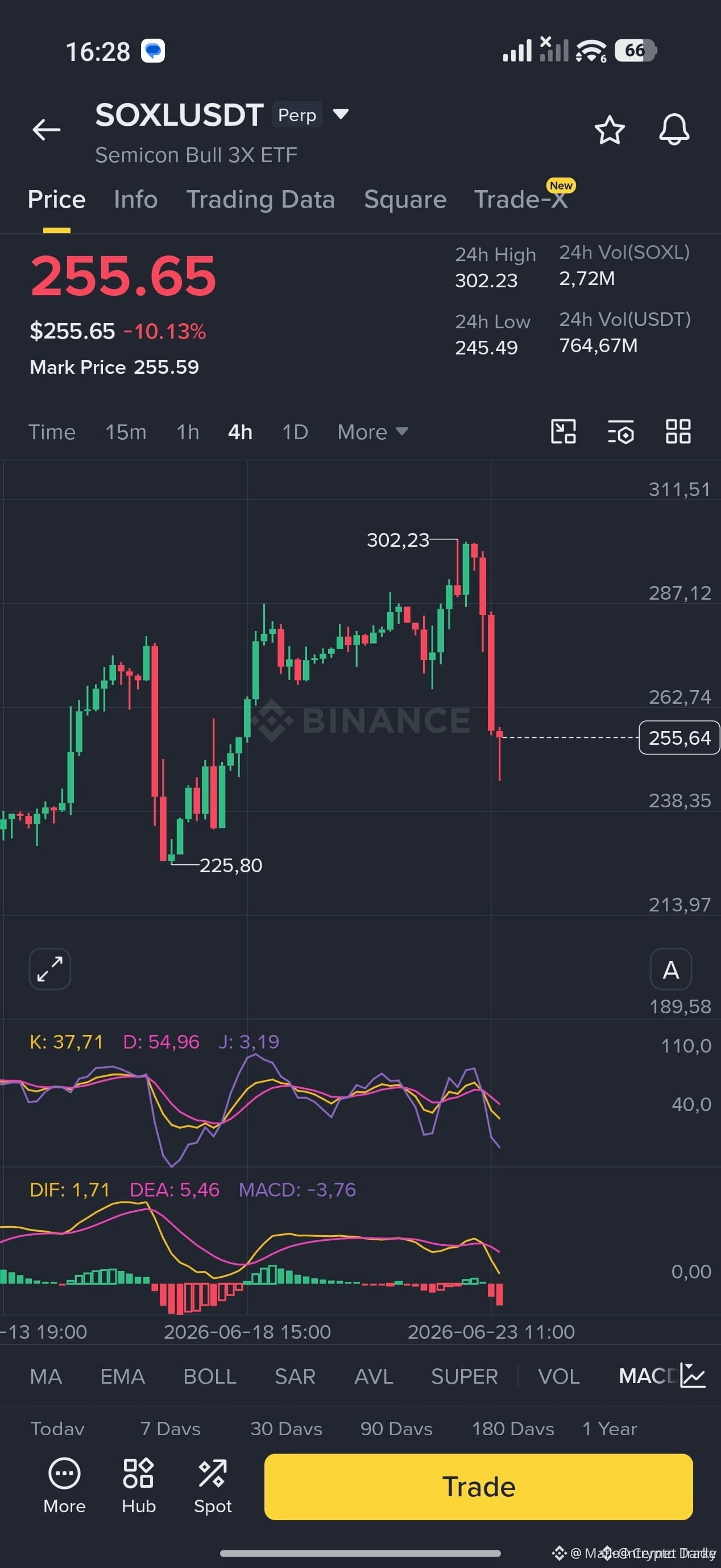Open the More menu at bottom

[64, 1486]
